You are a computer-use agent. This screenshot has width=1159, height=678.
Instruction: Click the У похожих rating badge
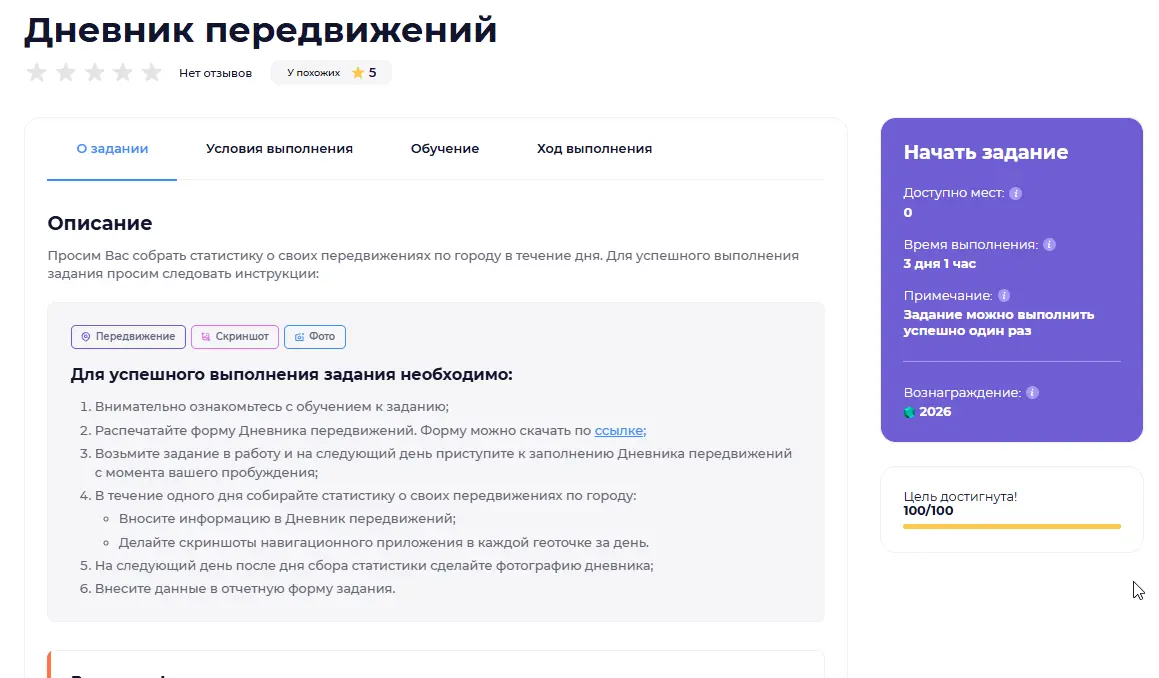[331, 72]
